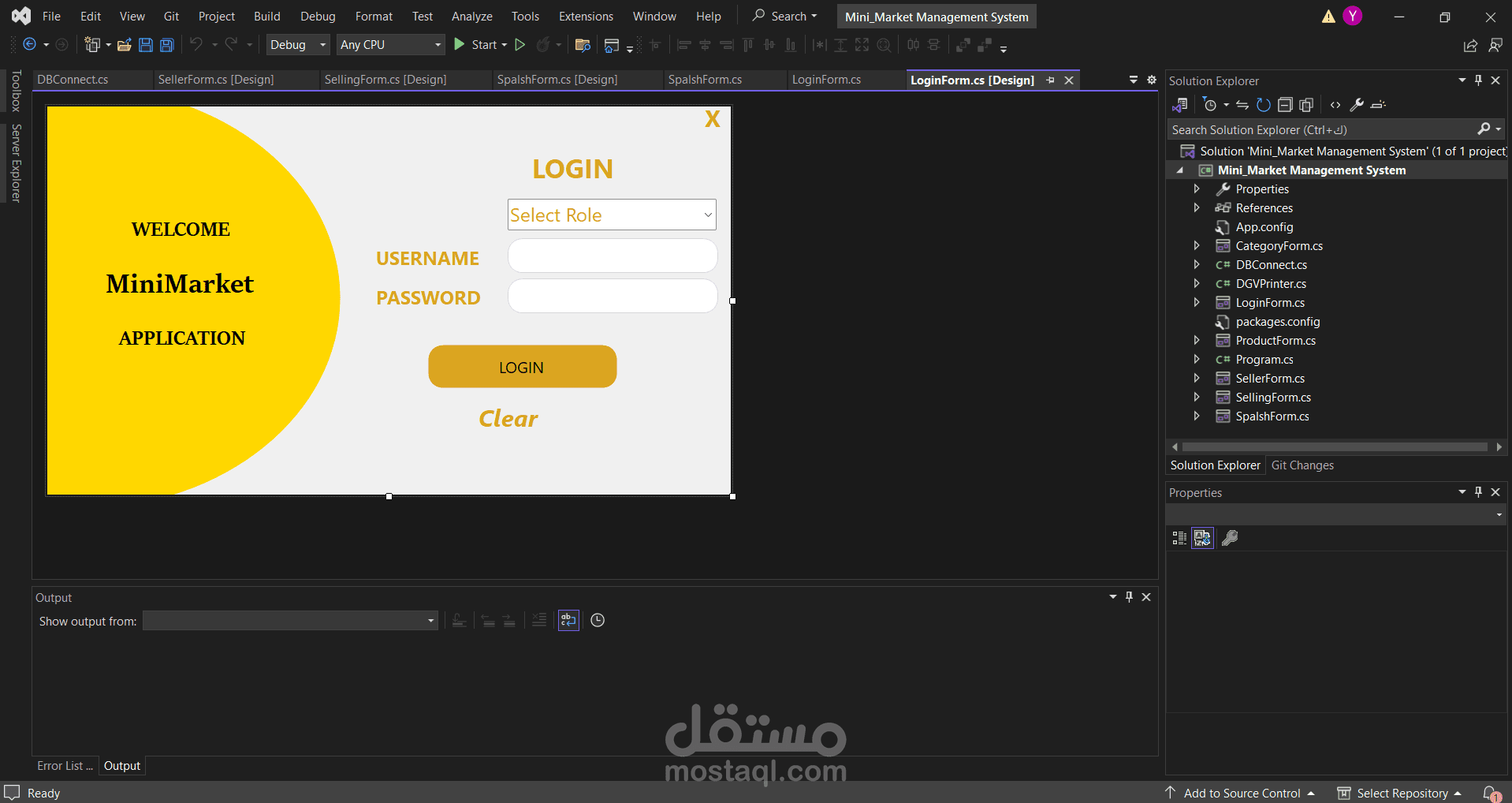The image size is (1512, 803).
Task: Click the Undo icon in the toolbar
Action: (197, 45)
